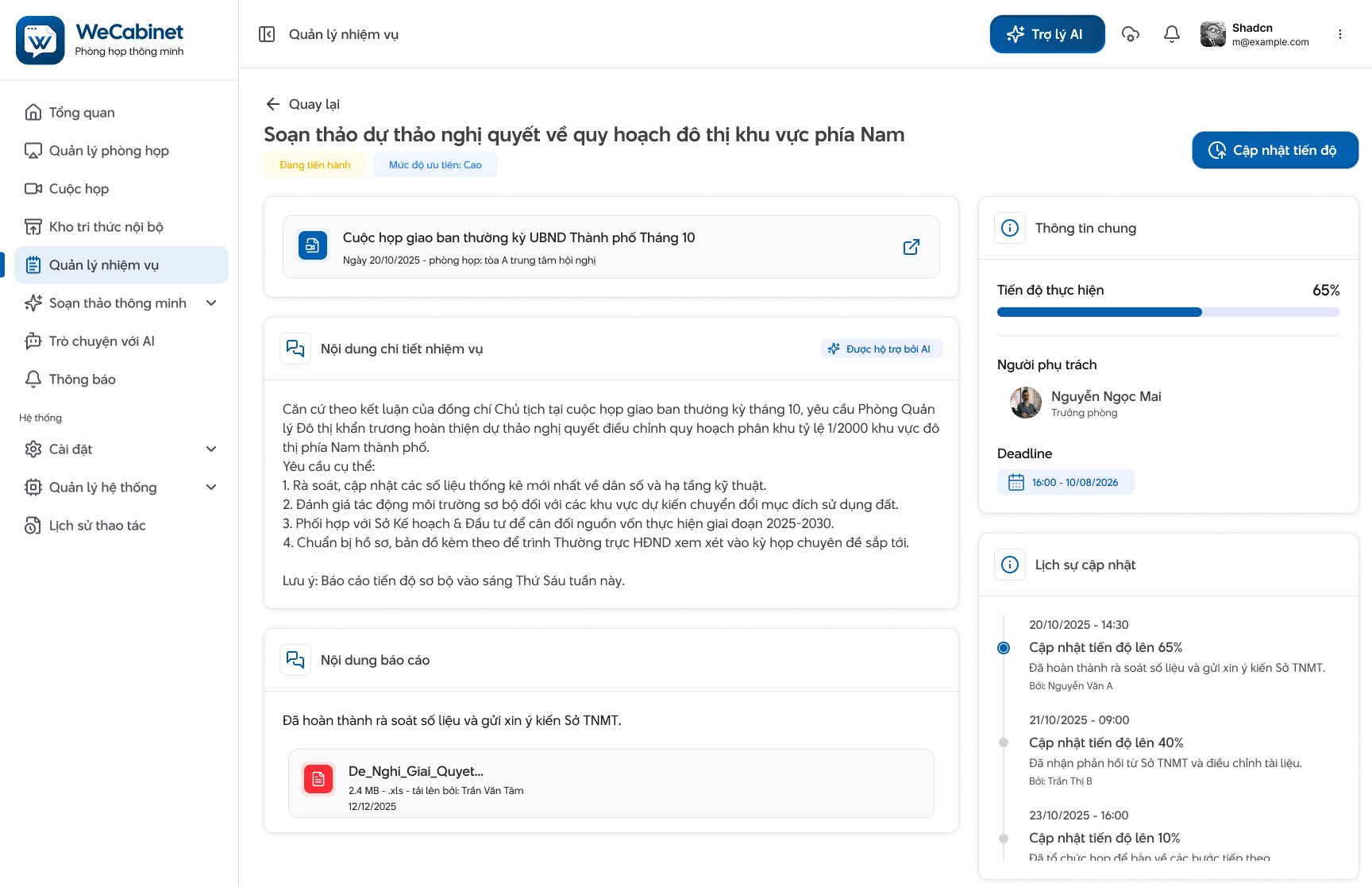Click the Nội dung báo cáo chat icon

pyautogui.click(x=295, y=660)
